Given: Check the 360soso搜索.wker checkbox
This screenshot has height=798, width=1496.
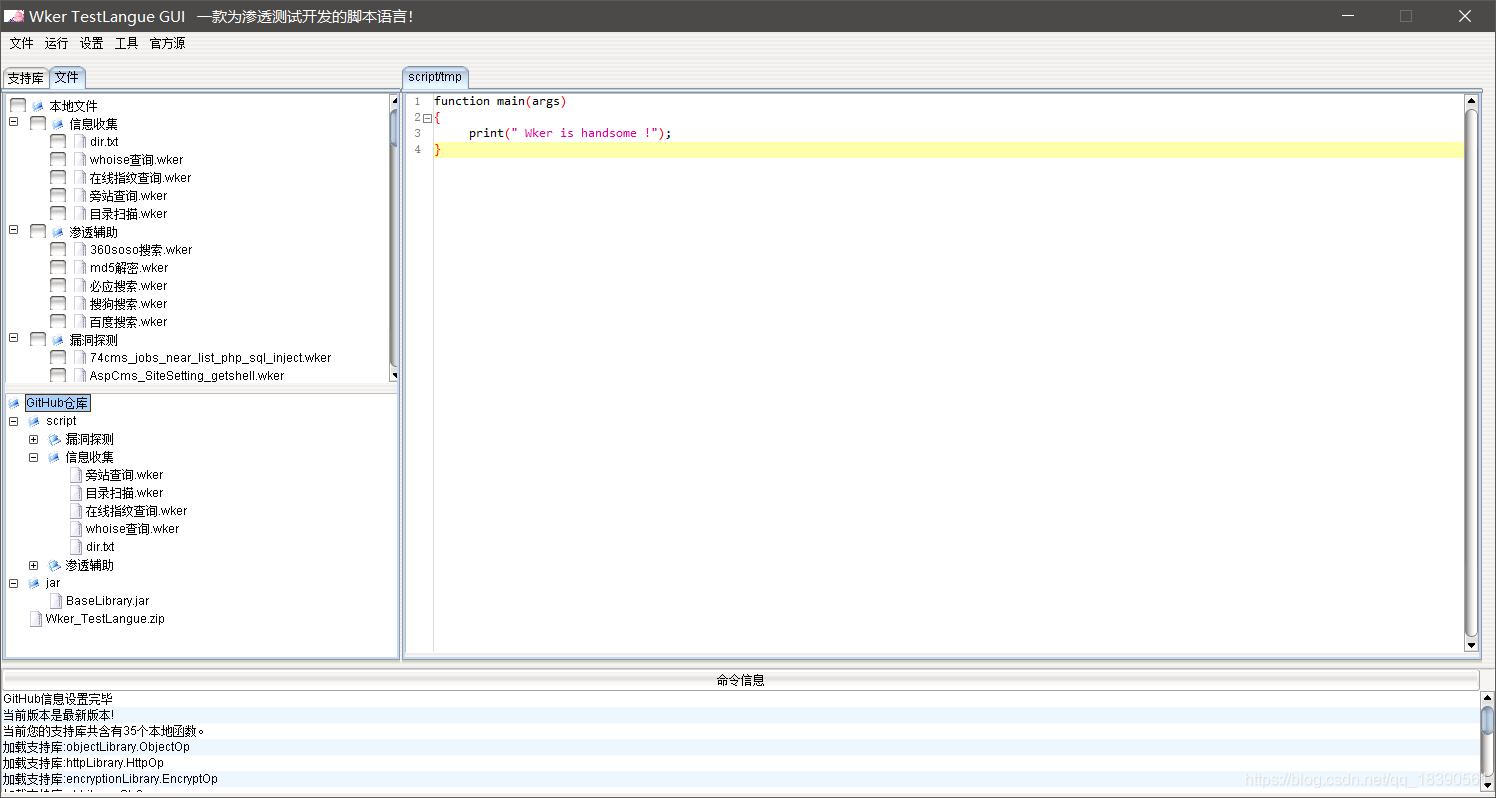Looking at the screenshot, I should point(58,249).
